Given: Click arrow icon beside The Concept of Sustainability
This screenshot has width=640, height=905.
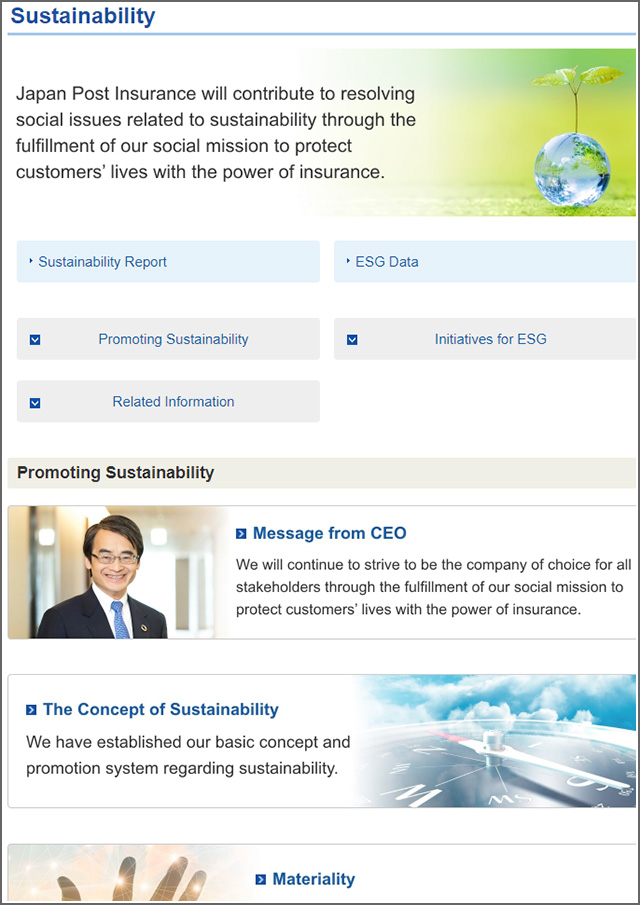Looking at the screenshot, I should 31,710.
